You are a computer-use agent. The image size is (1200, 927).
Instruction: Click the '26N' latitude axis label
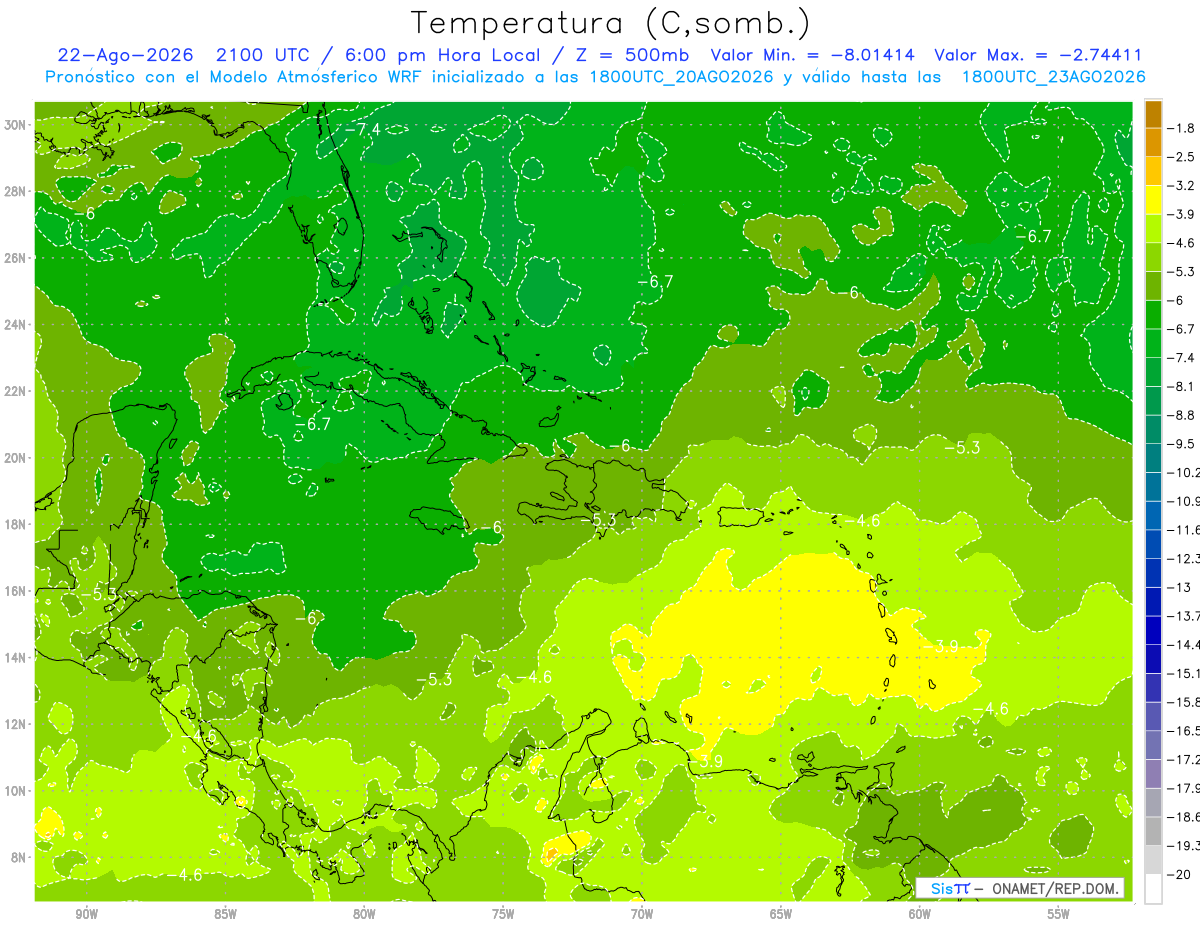(x=17, y=257)
